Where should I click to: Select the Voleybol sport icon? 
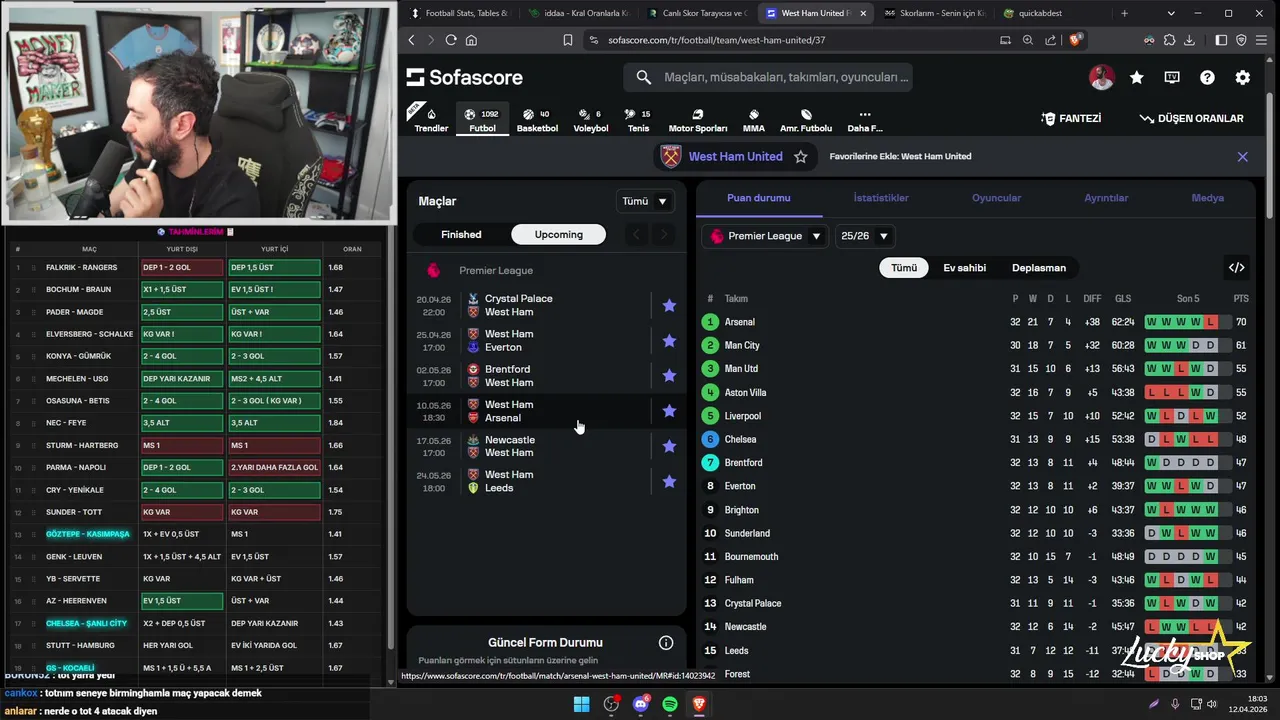coord(591,119)
